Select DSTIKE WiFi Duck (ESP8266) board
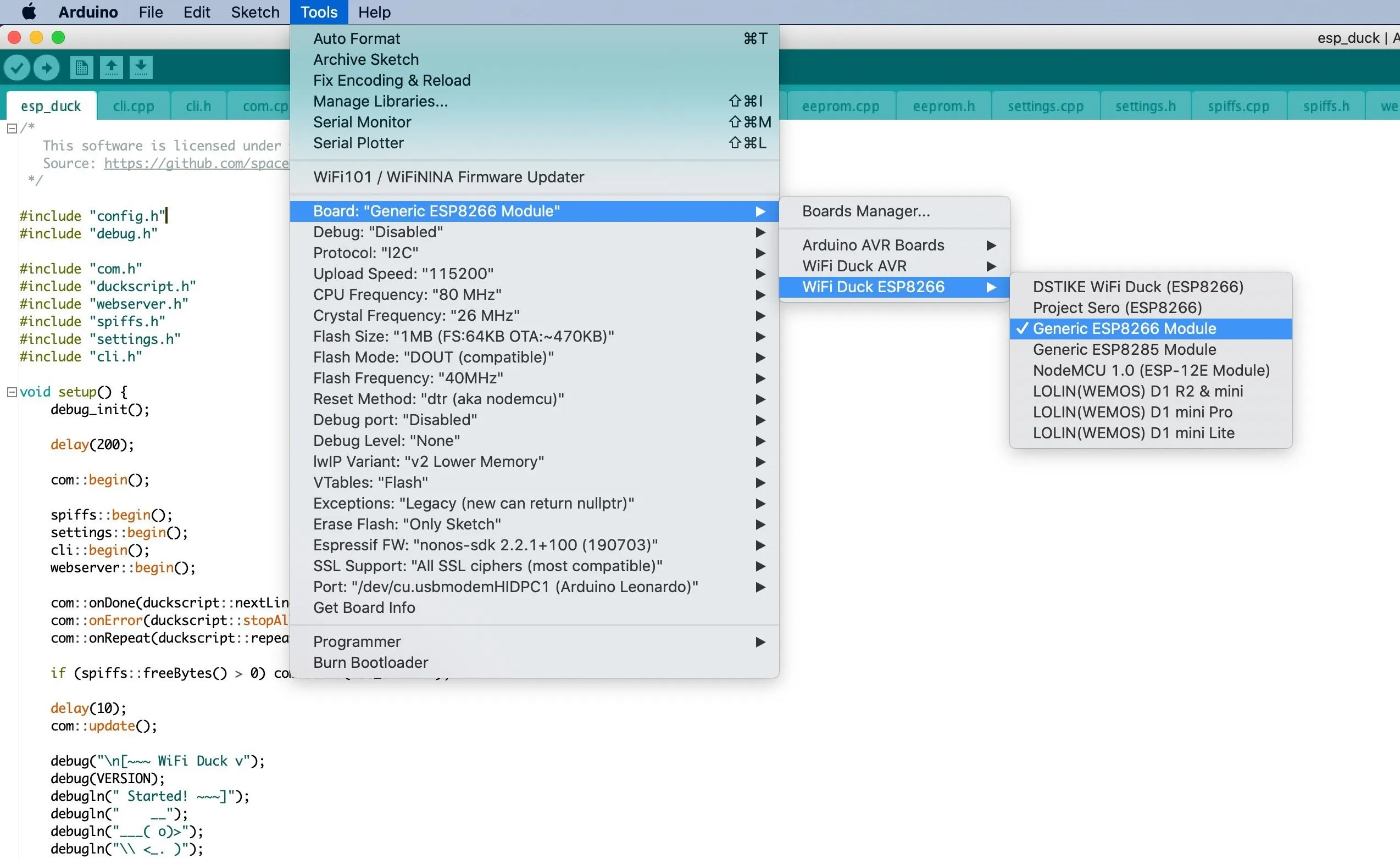Image resolution: width=1400 pixels, height=859 pixels. point(1151,287)
